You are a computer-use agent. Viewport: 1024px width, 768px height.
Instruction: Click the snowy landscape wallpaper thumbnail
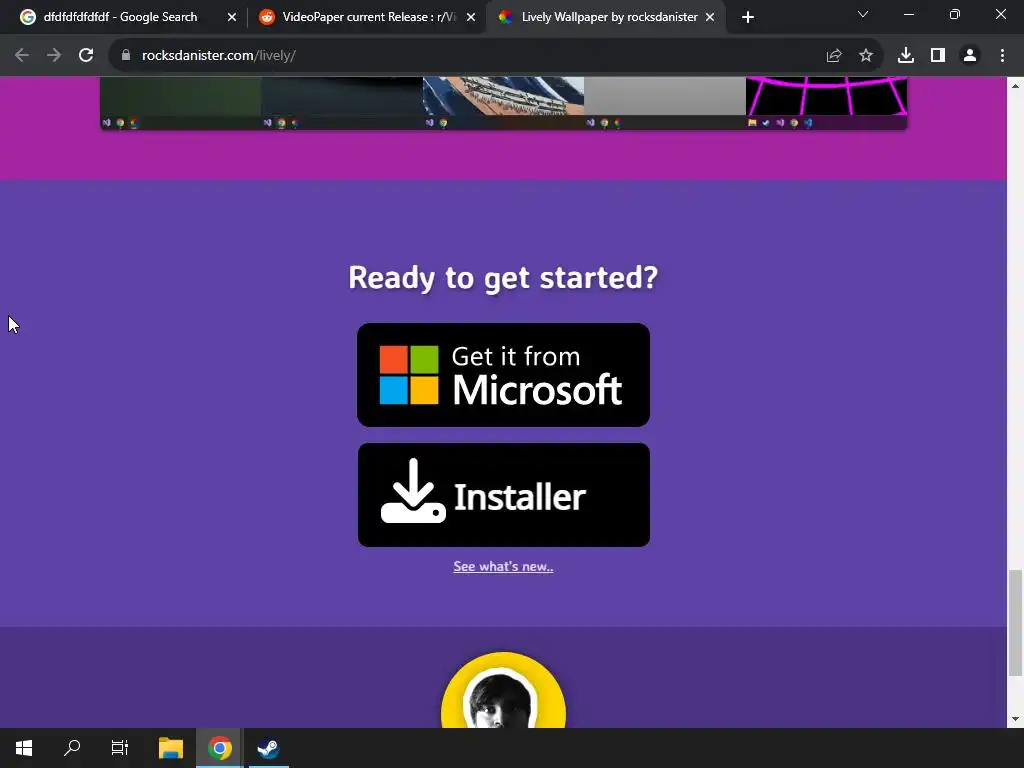[504, 103]
